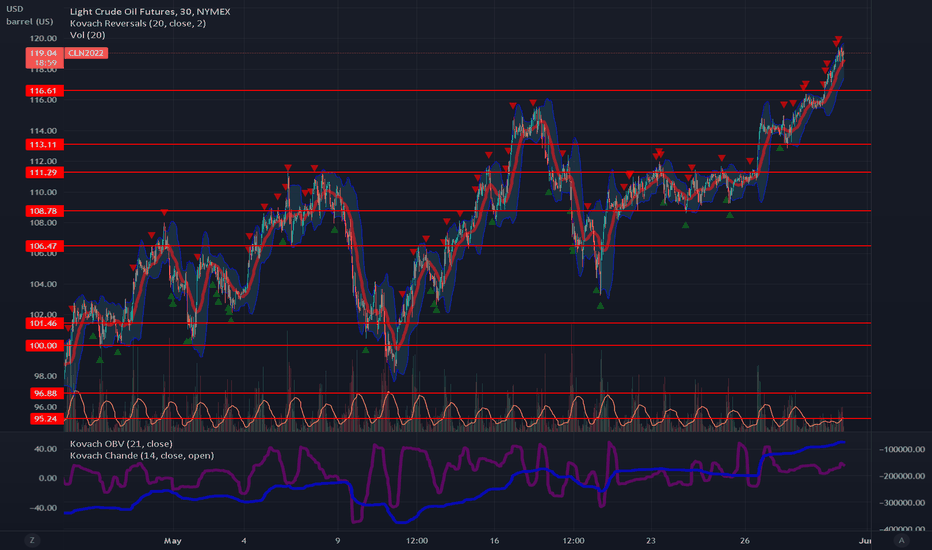Select the 96.88 horizontal line price label

(46, 393)
